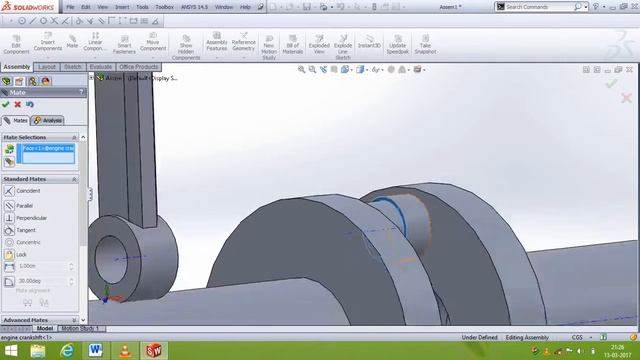Click Edit Component tool
Image resolution: width=640 pixels, height=360 pixels.
[16, 44]
